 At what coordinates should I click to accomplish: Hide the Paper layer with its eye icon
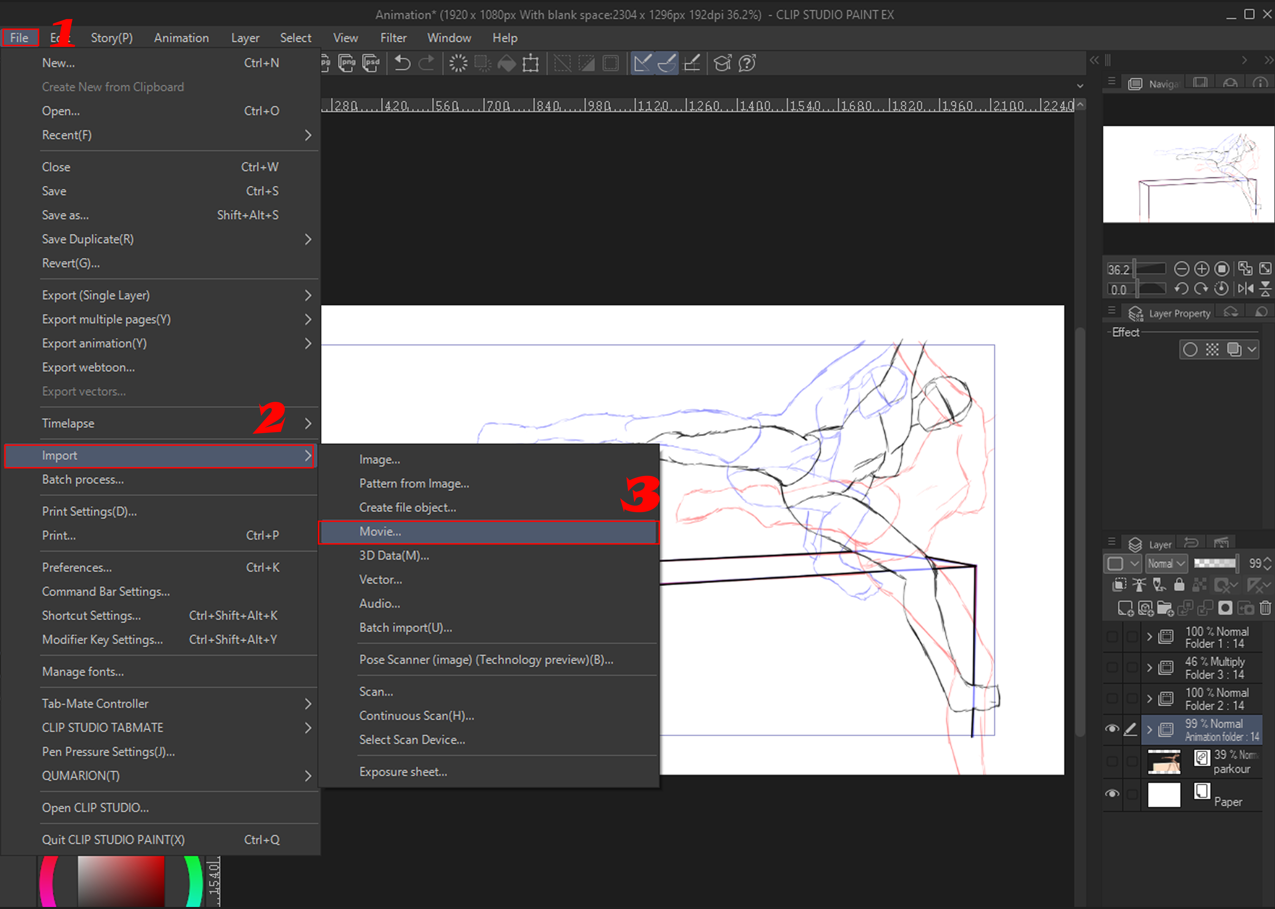(x=1112, y=794)
